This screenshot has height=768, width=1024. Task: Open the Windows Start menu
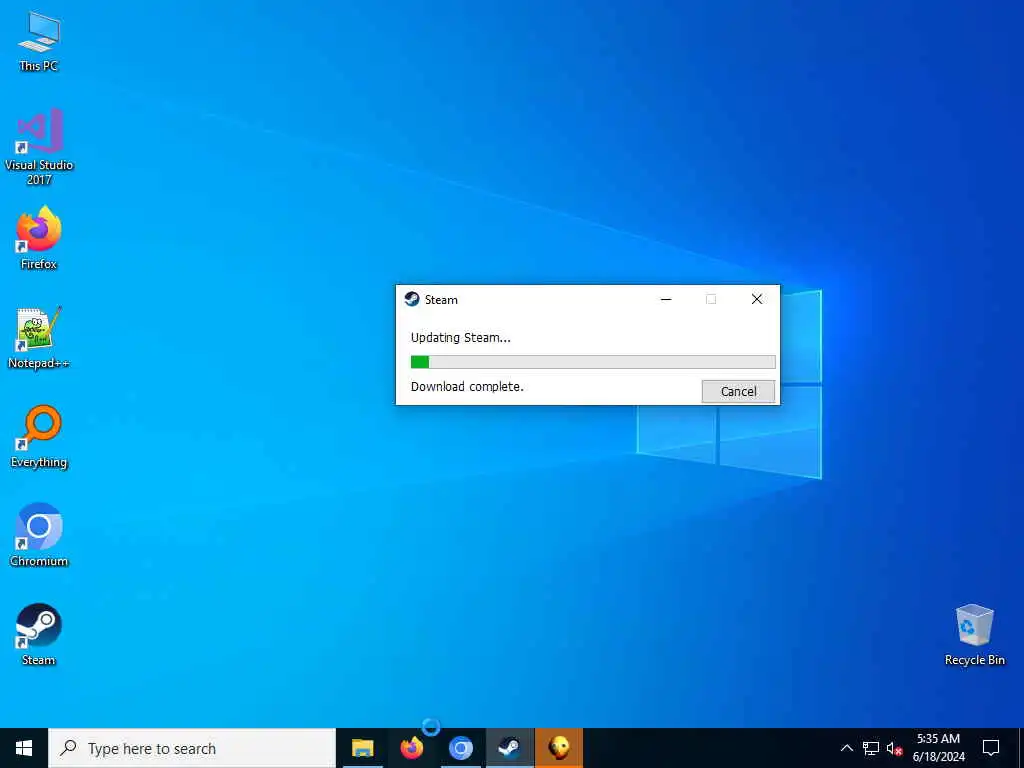pos(24,748)
